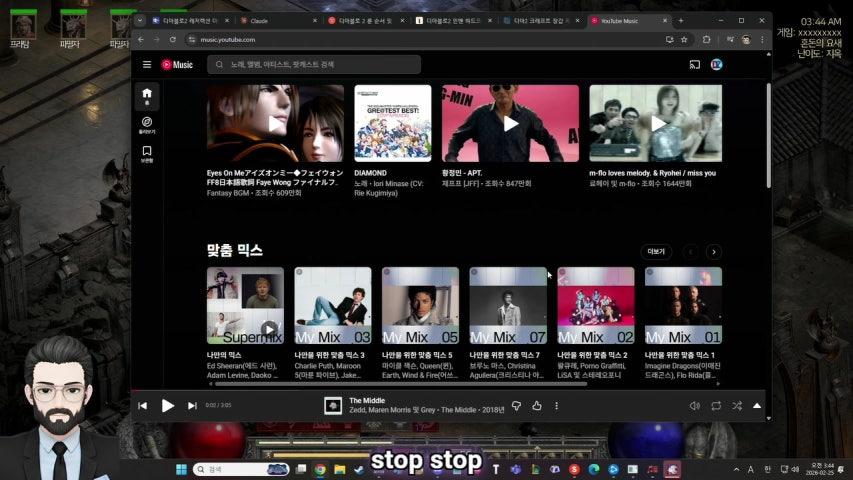853x480 pixels.
Task: Toggle repeat mode in the player bar
Action: coord(716,406)
